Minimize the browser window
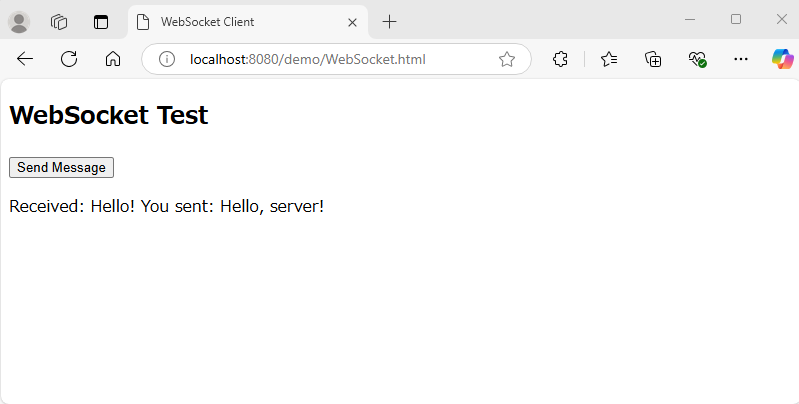This screenshot has height=404, width=799. click(x=690, y=19)
